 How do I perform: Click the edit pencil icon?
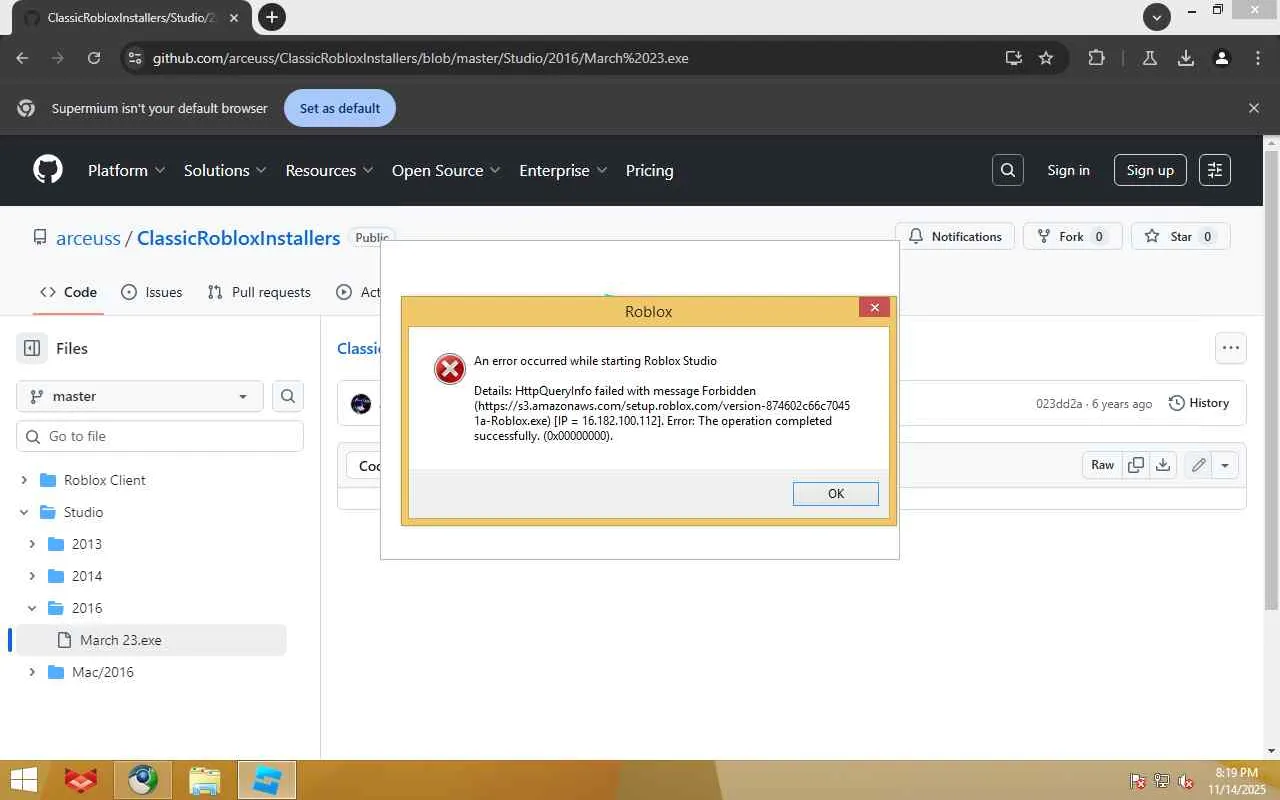click(1198, 465)
